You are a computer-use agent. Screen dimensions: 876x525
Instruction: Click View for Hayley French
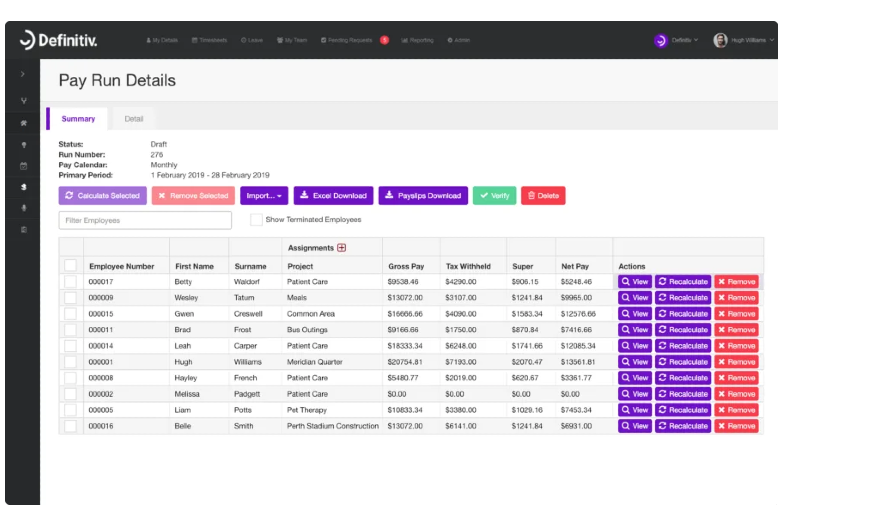635,378
